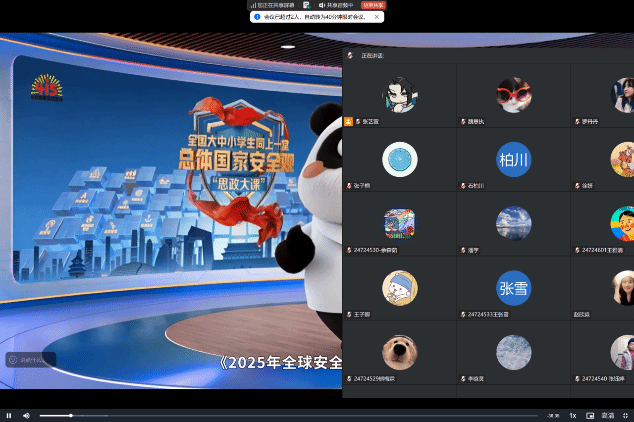Click the red sunglasses cat avatar
634x422 pixels.
pos(514,95)
